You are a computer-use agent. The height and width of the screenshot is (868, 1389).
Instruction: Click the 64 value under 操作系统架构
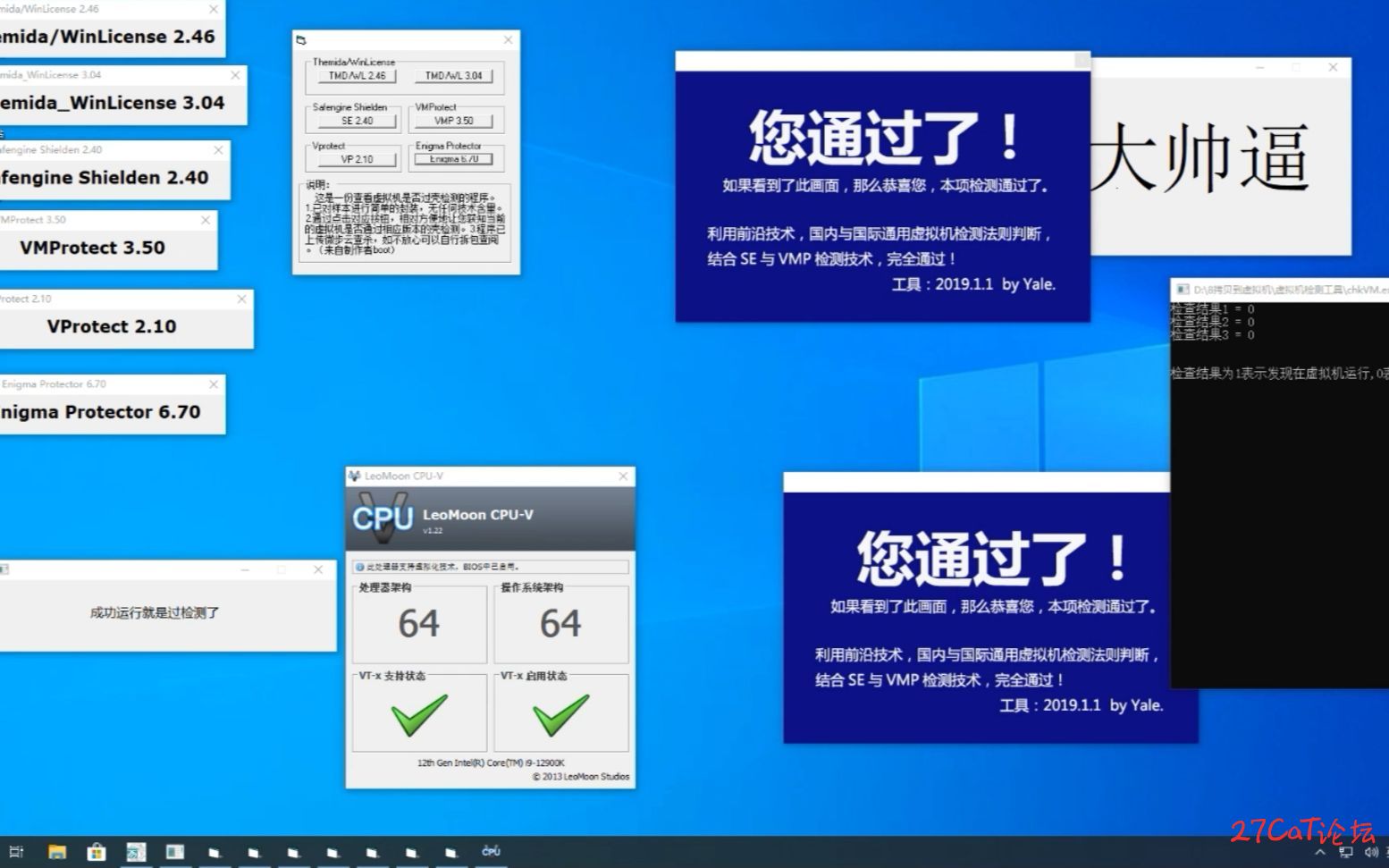tap(560, 624)
